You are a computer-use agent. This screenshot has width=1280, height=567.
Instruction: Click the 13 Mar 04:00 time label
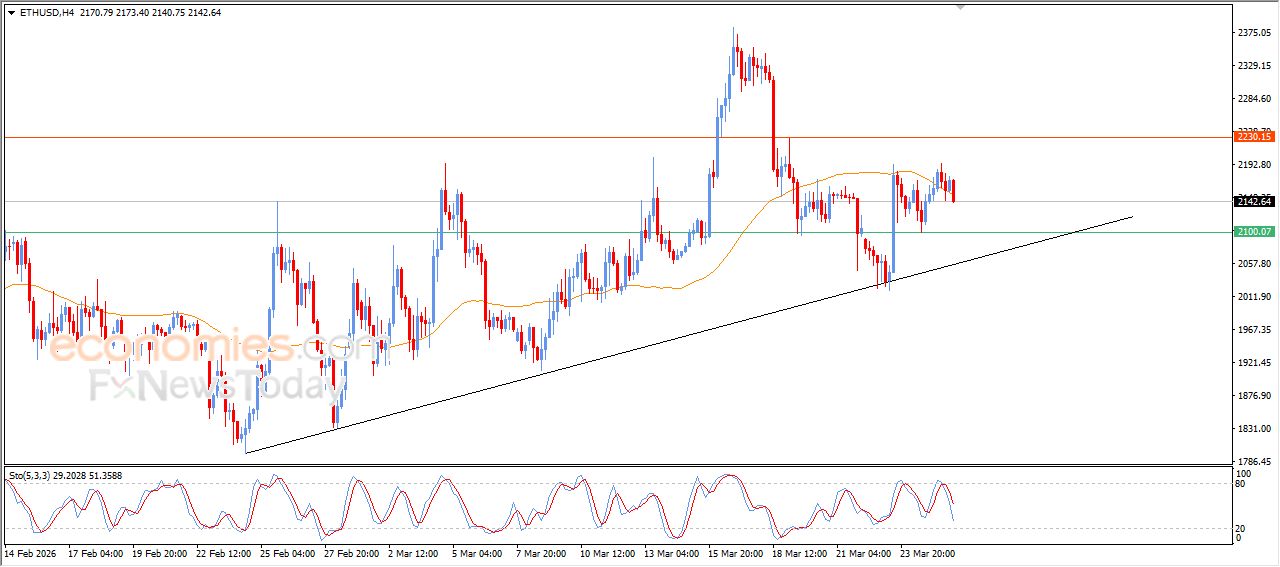tap(671, 552)
